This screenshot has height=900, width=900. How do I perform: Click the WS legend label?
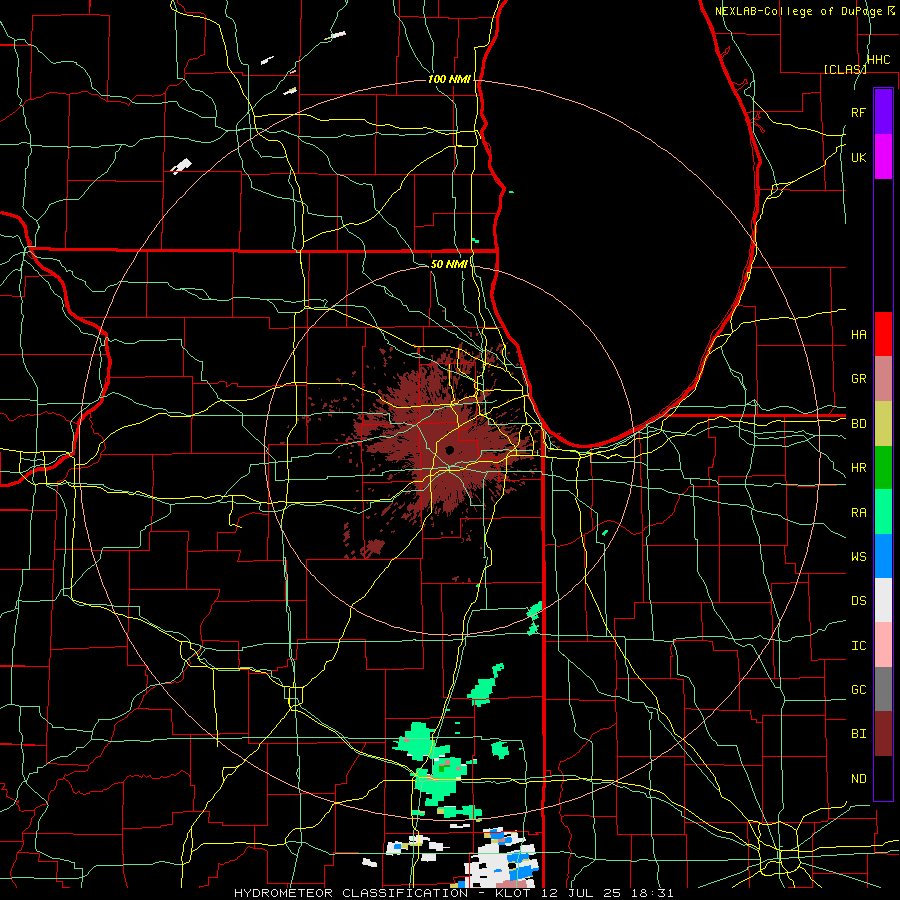coord(858,557)
